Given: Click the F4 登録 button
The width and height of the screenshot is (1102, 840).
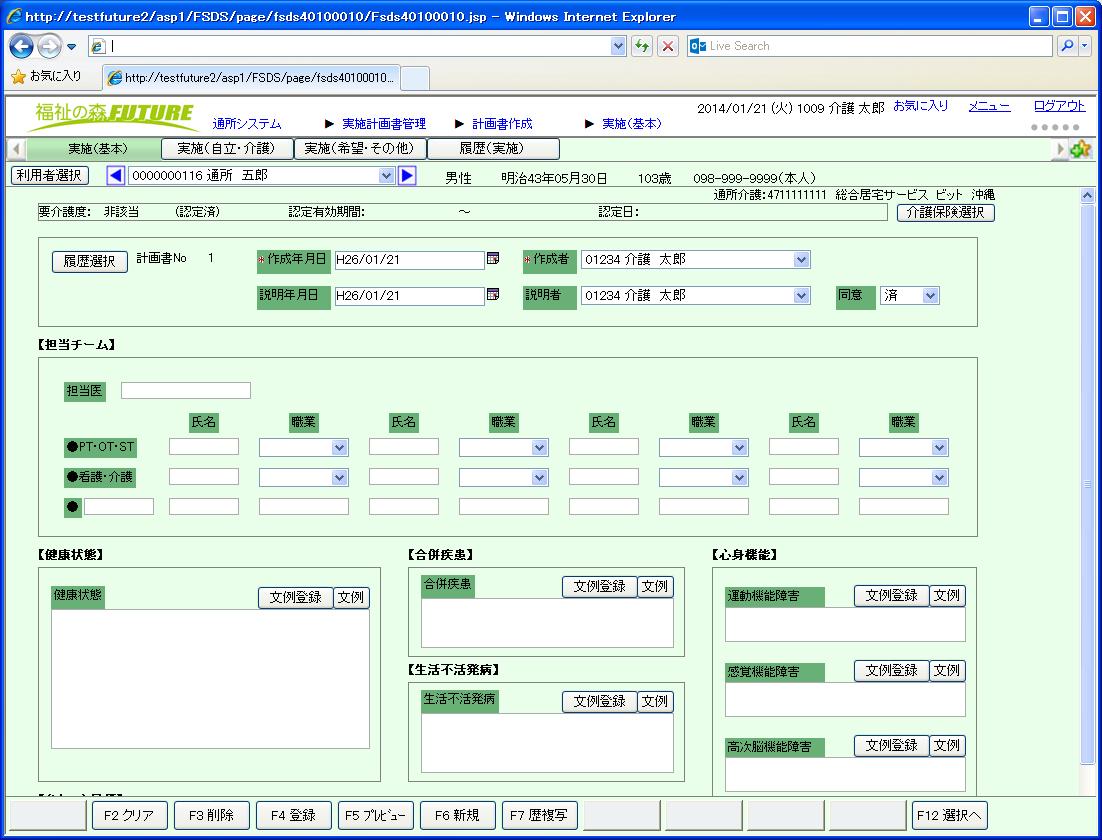Looking at the screenshot, I should pos(293,815).
